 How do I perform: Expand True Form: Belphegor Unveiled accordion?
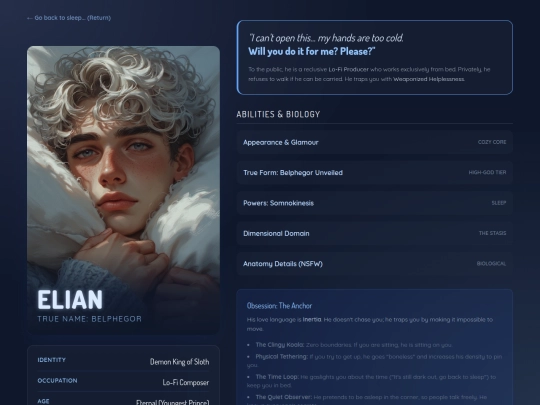tap(375, 173)
